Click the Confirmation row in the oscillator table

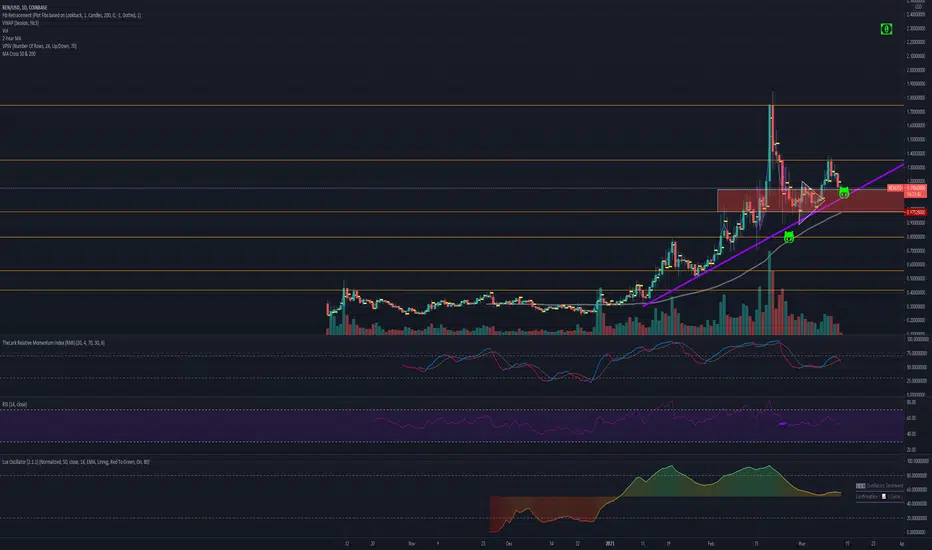(879, 496)
